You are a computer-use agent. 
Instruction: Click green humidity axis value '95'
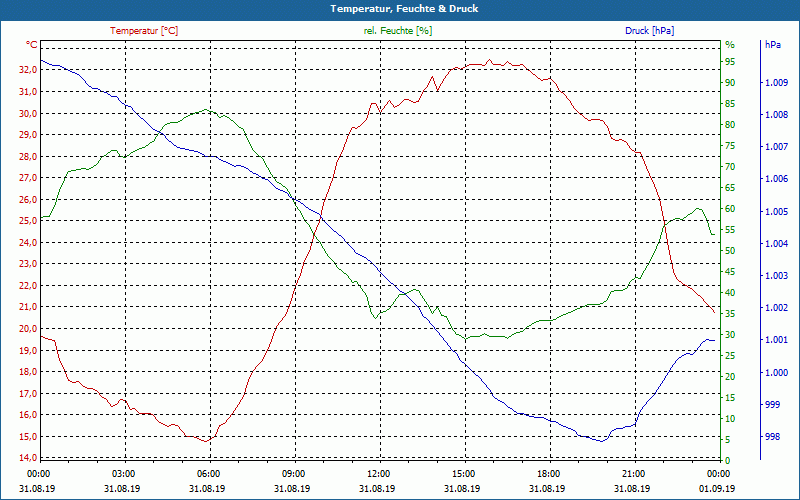[x=730, y=62]
